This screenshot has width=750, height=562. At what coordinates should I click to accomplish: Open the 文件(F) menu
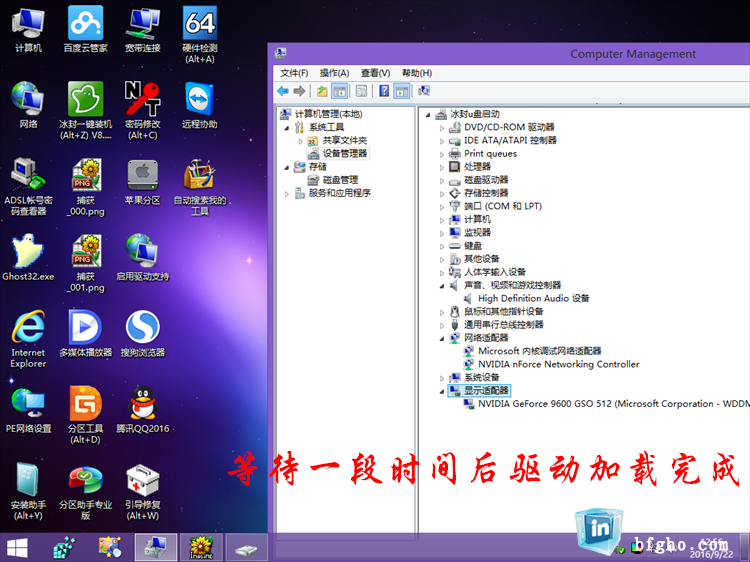tap(294, 73)
